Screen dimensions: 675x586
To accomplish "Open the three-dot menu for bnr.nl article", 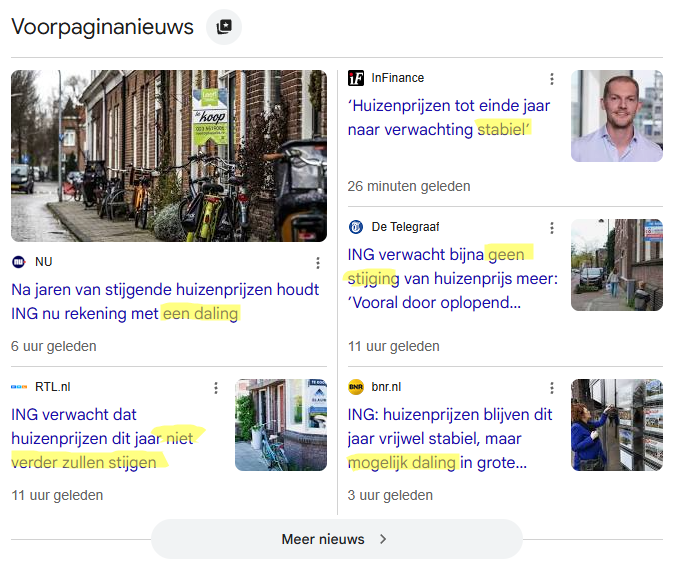I will tap(552, 388).
